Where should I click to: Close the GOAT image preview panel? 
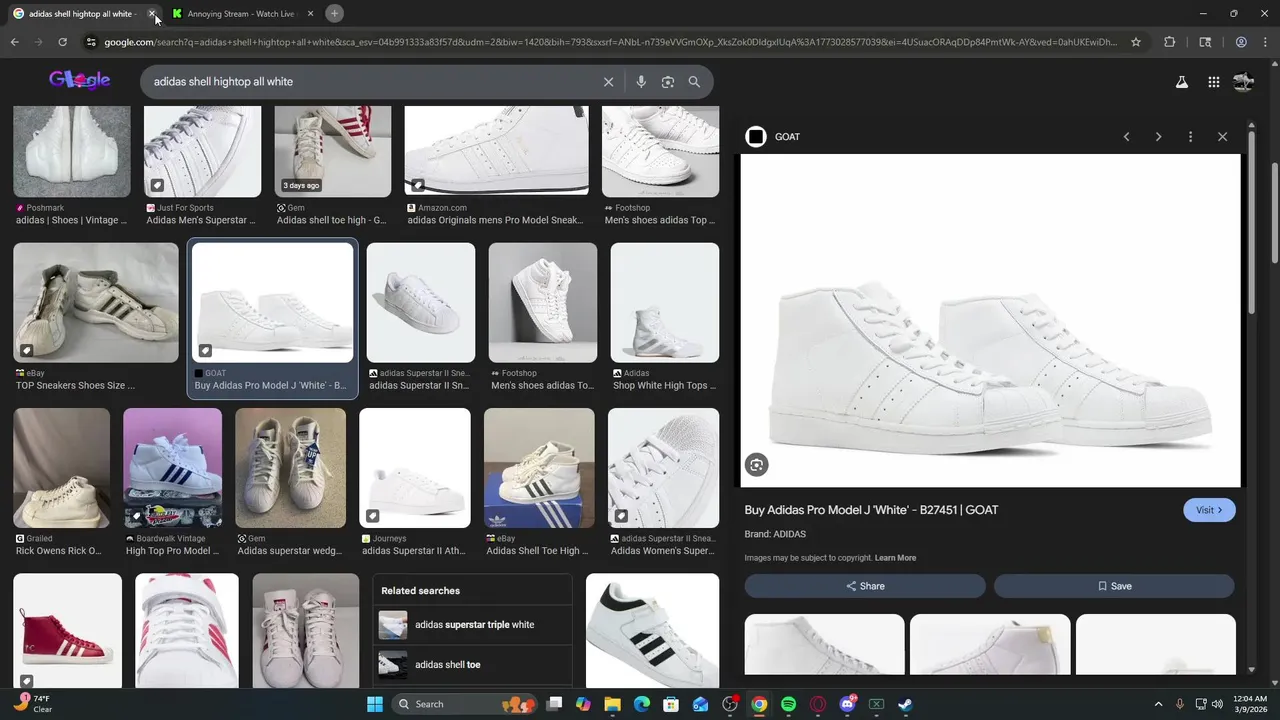[x=1222, y=137]
